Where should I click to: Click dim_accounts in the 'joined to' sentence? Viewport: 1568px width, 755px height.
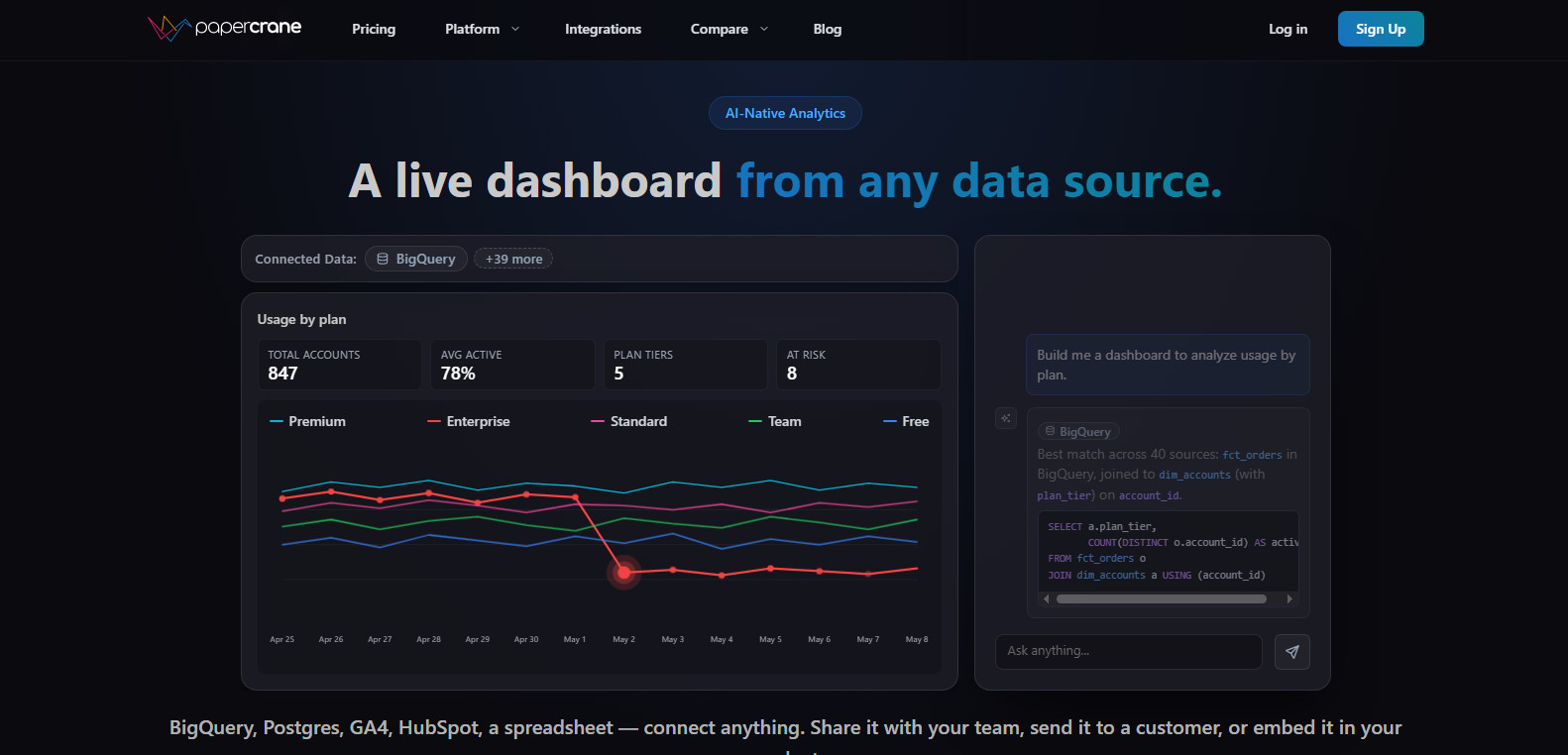(x=1194, y=475)
